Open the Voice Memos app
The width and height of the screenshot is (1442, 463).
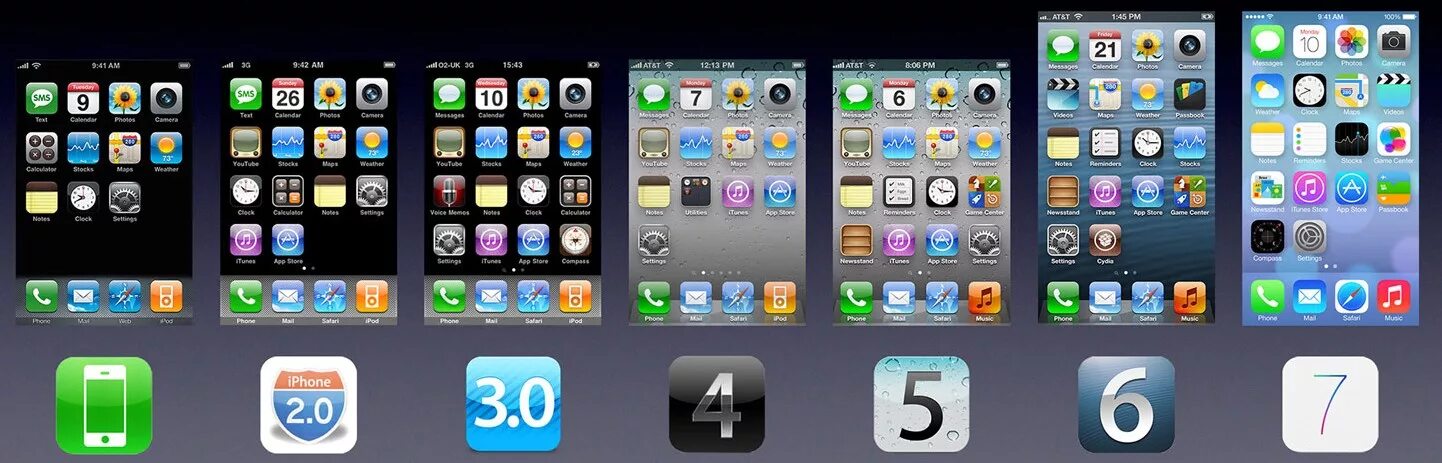pyautogui.click(x=449, y=191)
